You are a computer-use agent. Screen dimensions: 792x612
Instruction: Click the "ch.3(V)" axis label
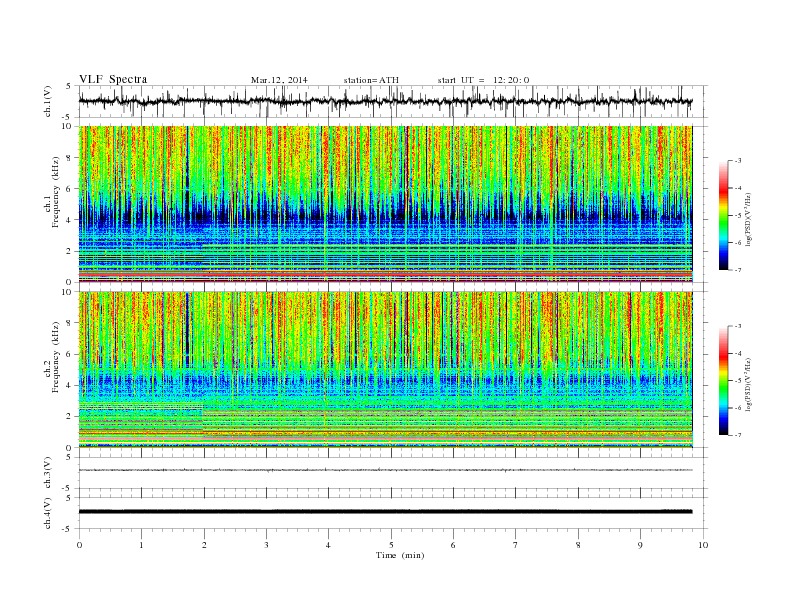pyautogui.click(x=47, y=472)
